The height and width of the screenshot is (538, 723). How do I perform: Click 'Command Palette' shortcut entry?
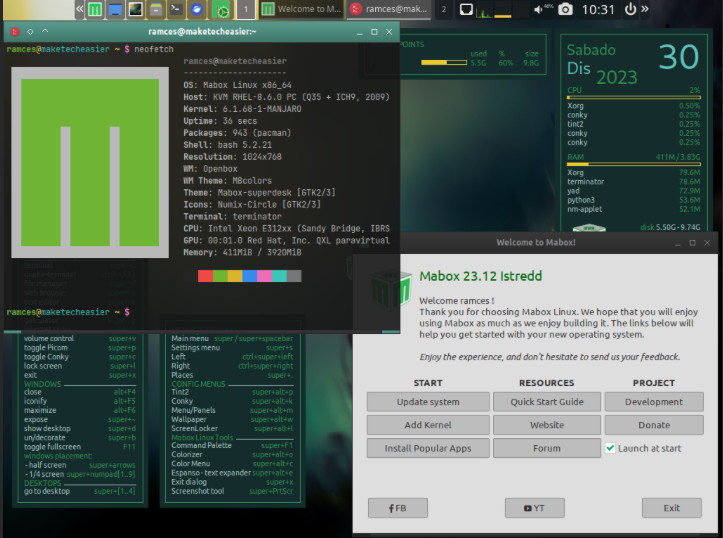(x=232, y=445)
